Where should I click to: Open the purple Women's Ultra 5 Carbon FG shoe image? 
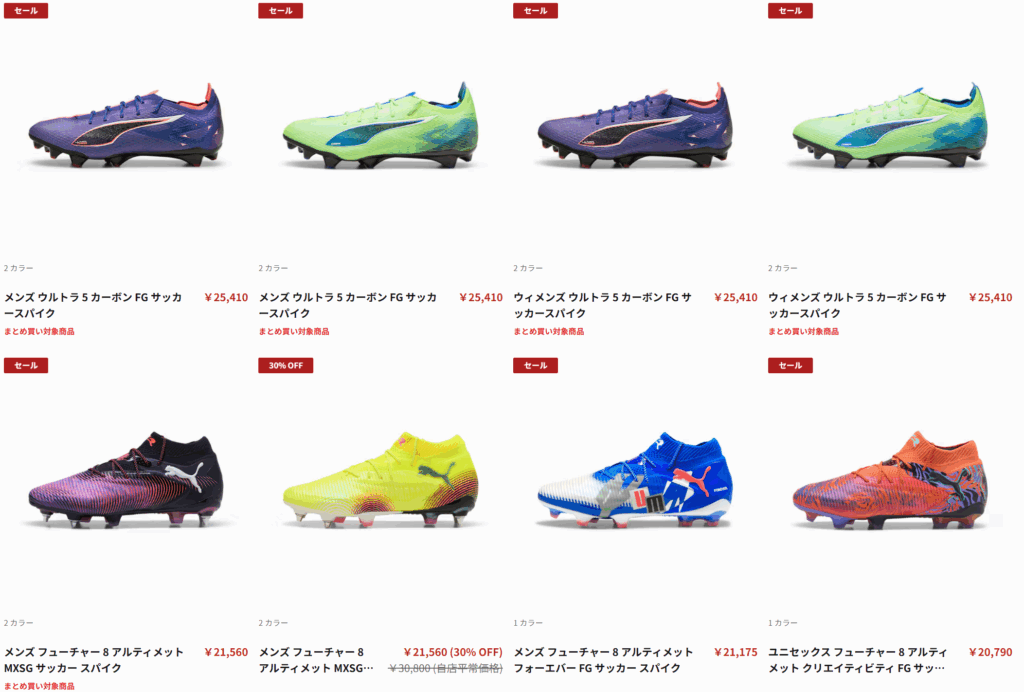635,126
